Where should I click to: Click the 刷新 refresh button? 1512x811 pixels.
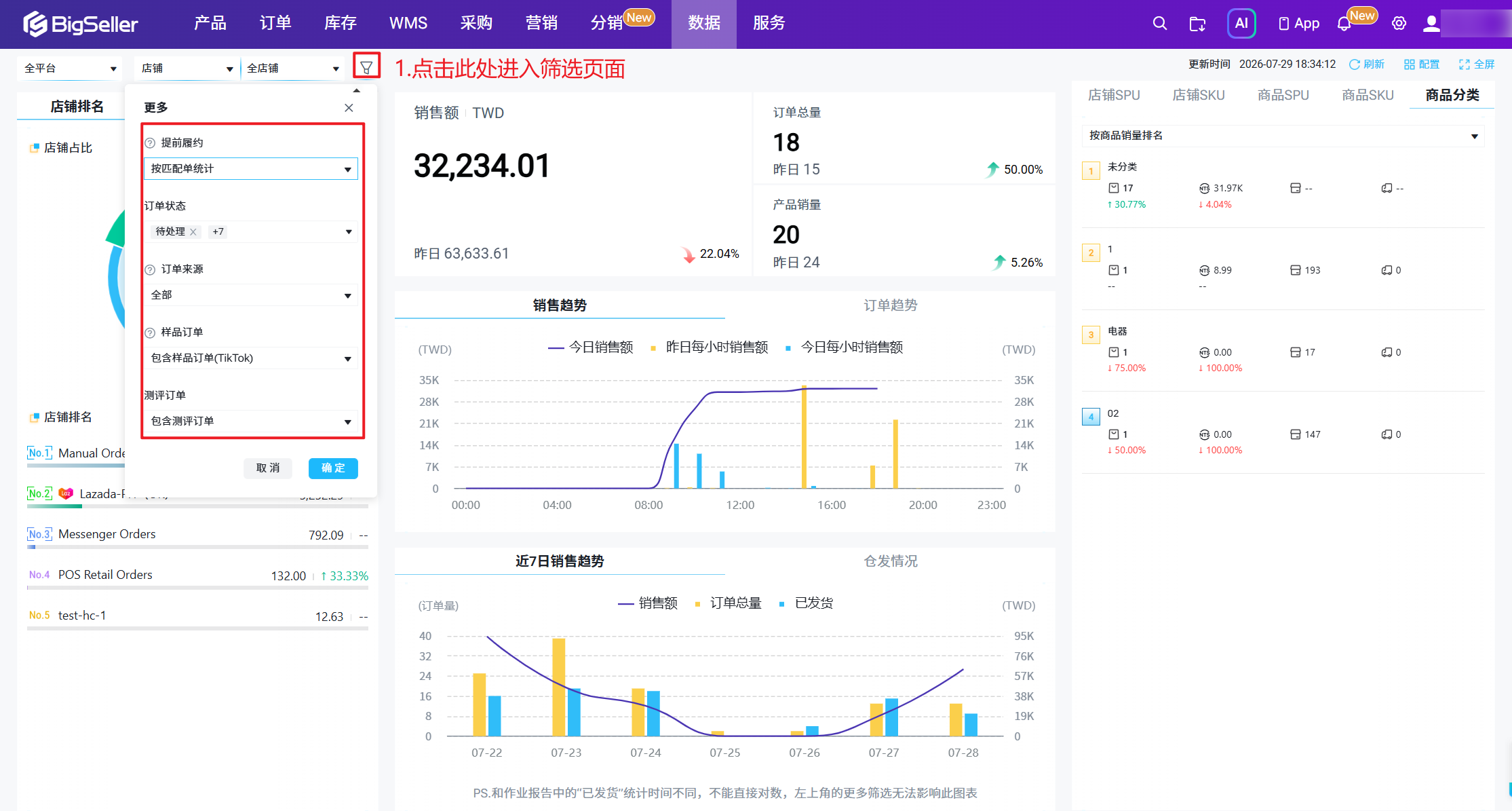point(1366,64)
